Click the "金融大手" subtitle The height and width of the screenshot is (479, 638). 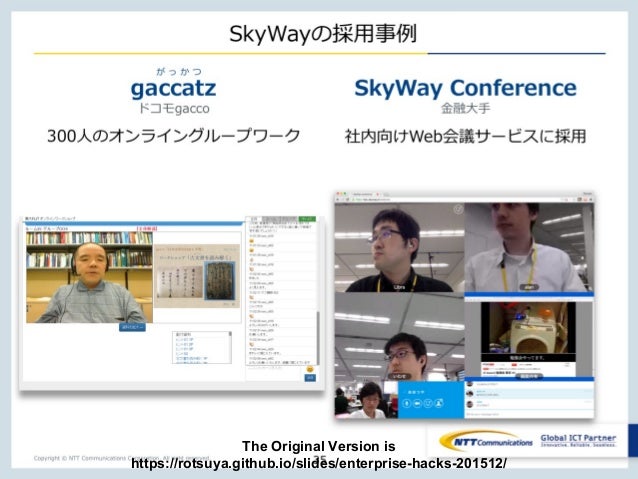tap(465, 108)
